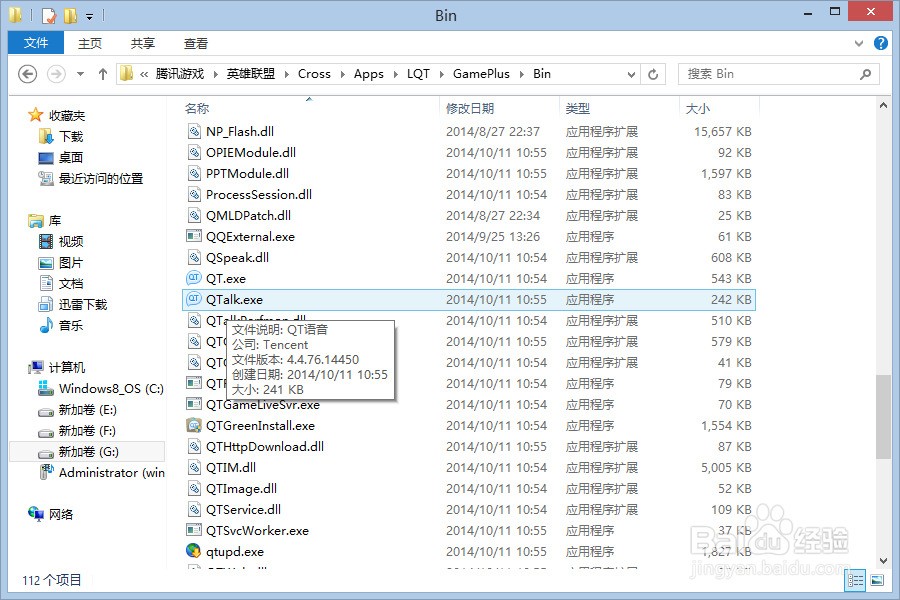Screen dimensions: 900x600
Task: Open 新加卷 (E:) drive
Action: tap(87, 410)
